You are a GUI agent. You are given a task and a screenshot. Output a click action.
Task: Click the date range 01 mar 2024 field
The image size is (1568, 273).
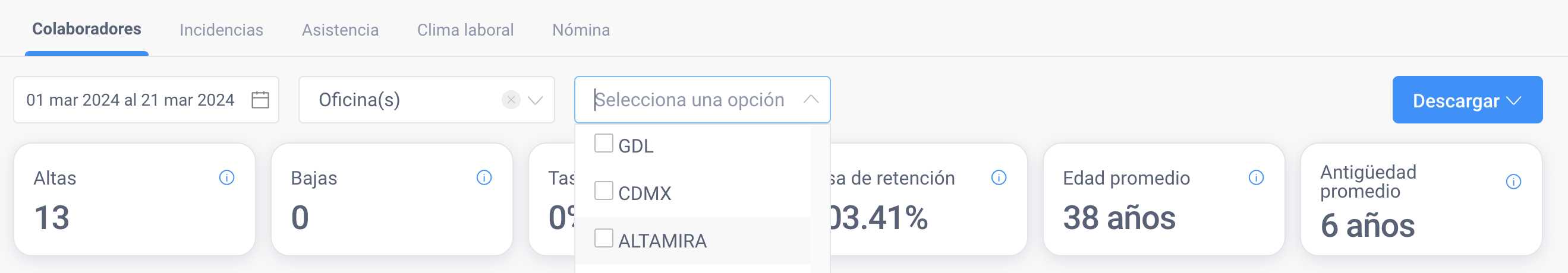146,100
